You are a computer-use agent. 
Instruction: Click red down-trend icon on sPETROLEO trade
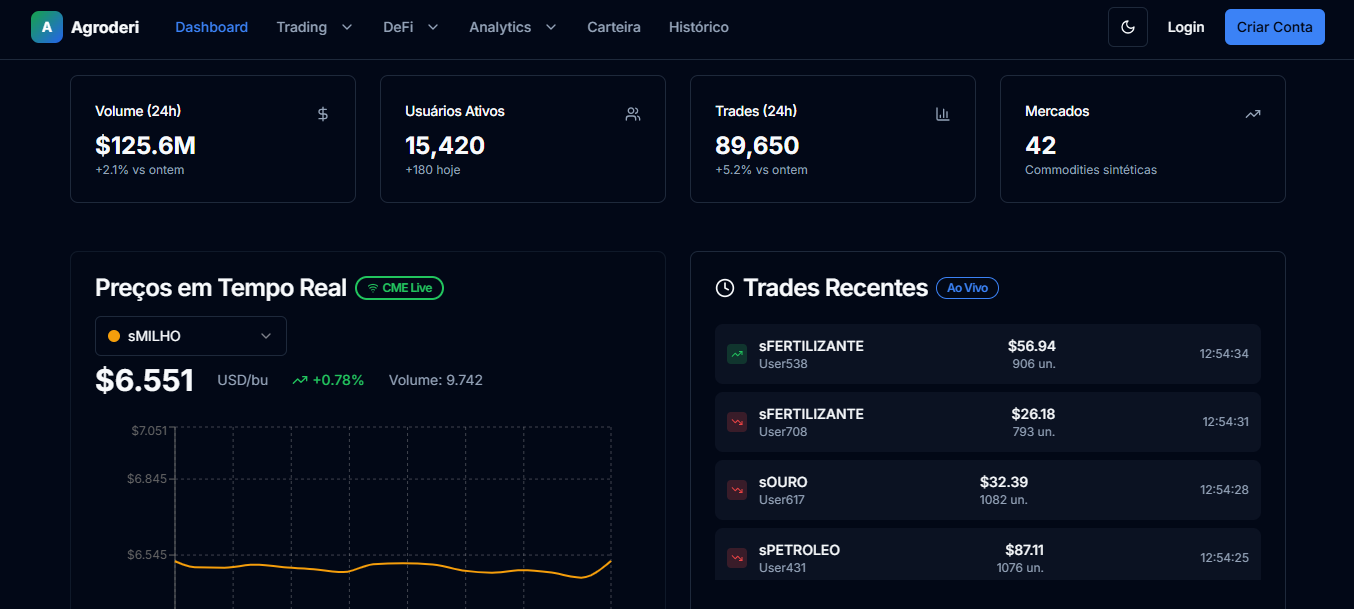[737, 558]
